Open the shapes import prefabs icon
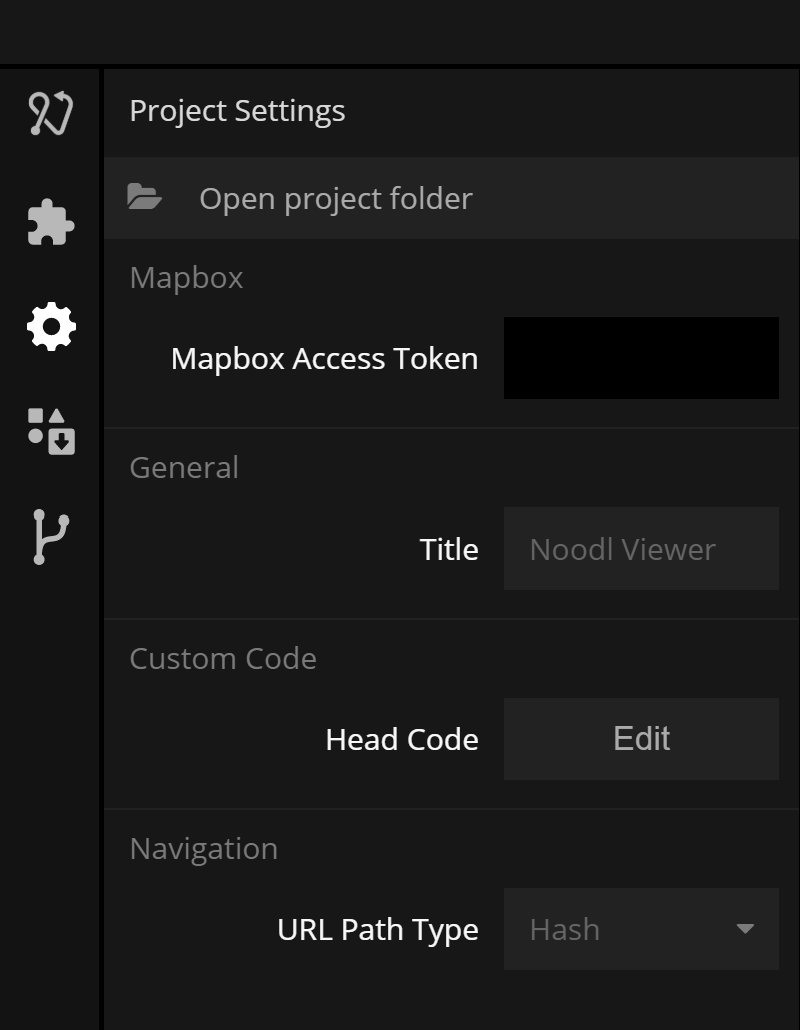The width and height of the screenshot is (800, 1030). [x=51, y=432]
